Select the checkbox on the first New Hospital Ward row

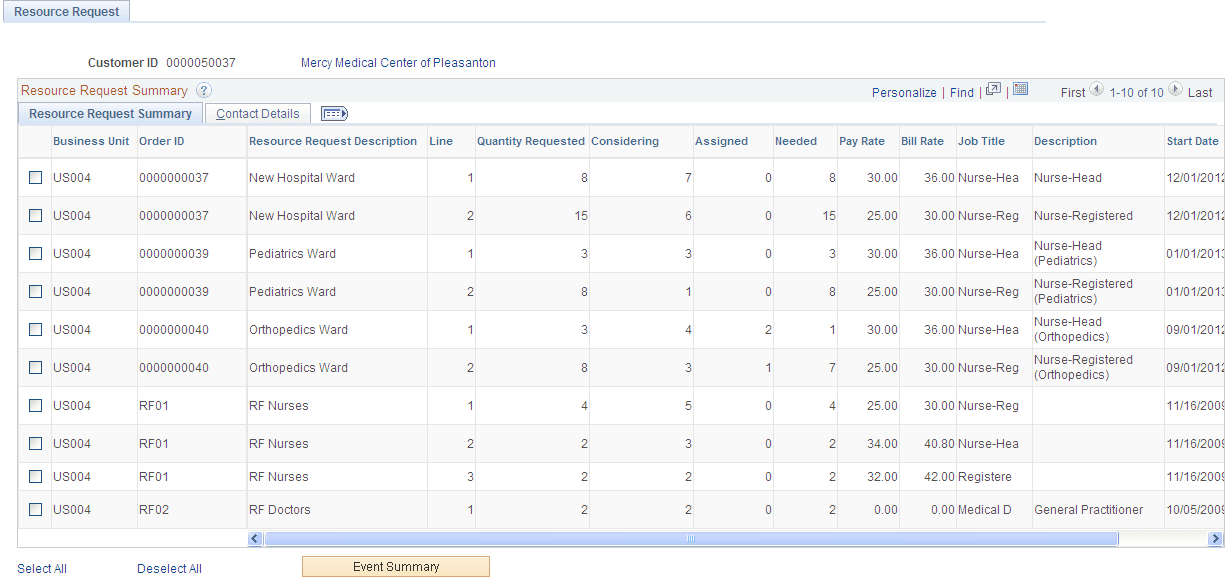click(x=35, y=177)
